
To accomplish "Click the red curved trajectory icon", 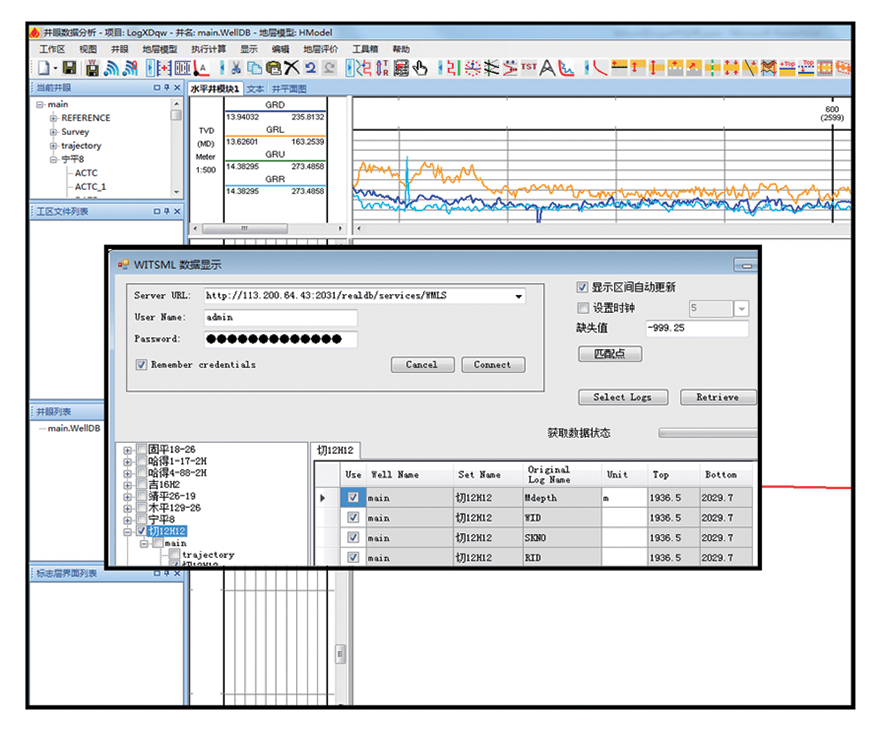I will [600, 68].
